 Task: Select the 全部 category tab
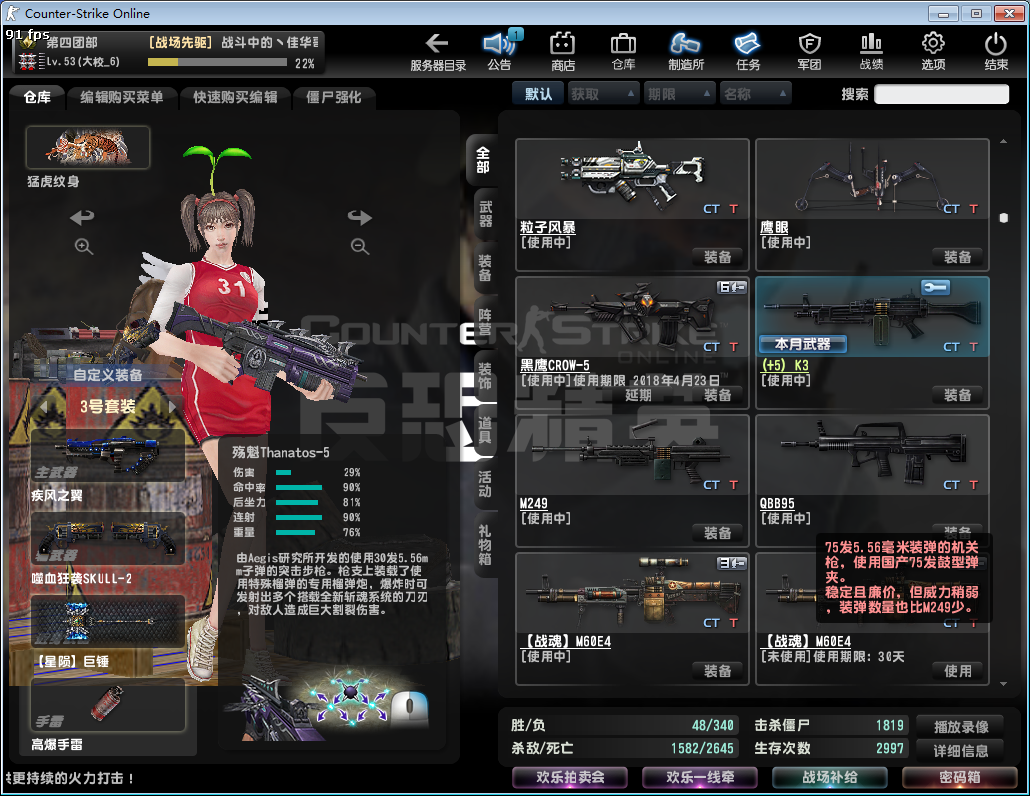click(483, 160)
